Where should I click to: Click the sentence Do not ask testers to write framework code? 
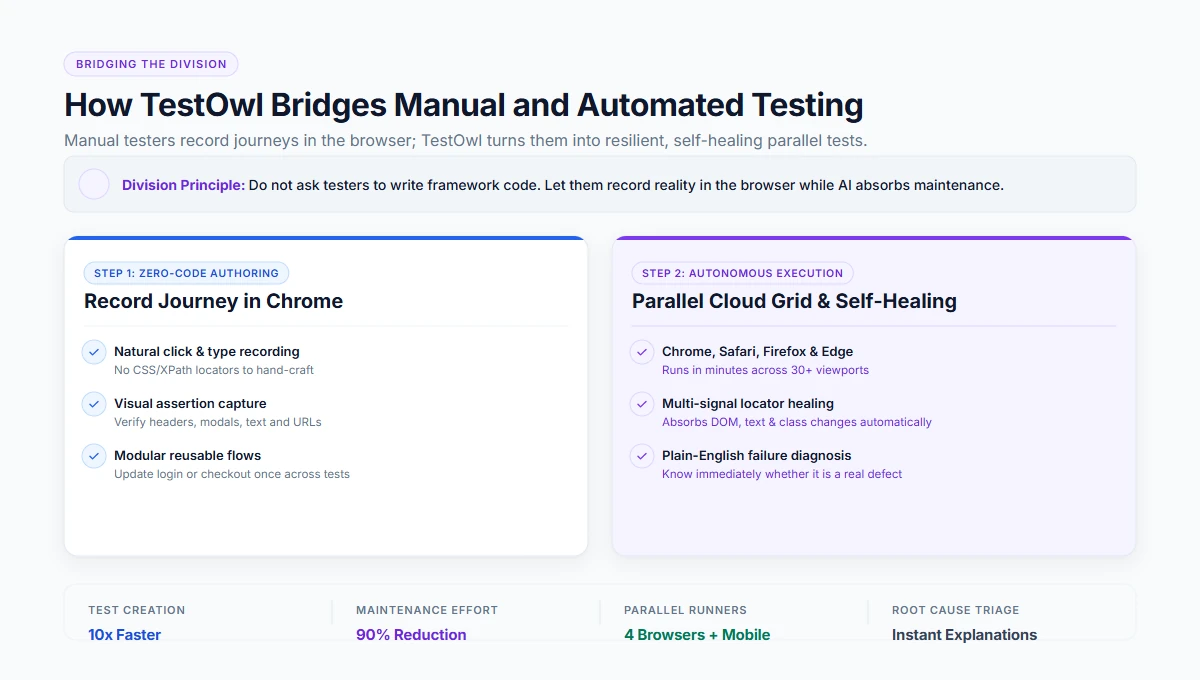coord(394,185)
